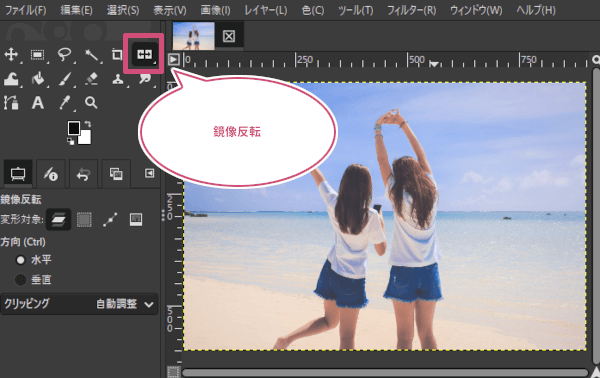The width and height of the screenshot is (600, 378).
Task: Select the Zoom magnifier tool
Action: click(x=91, y=103)
